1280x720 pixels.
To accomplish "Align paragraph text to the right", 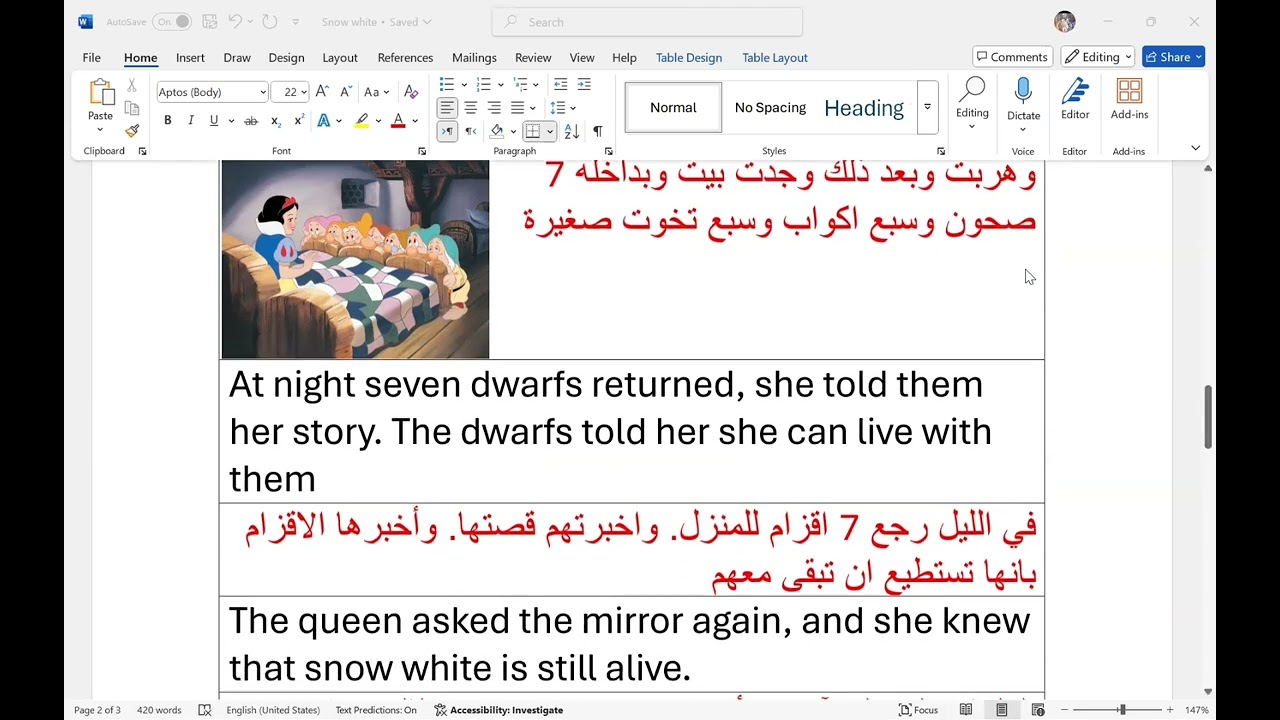I will point(494,108).
